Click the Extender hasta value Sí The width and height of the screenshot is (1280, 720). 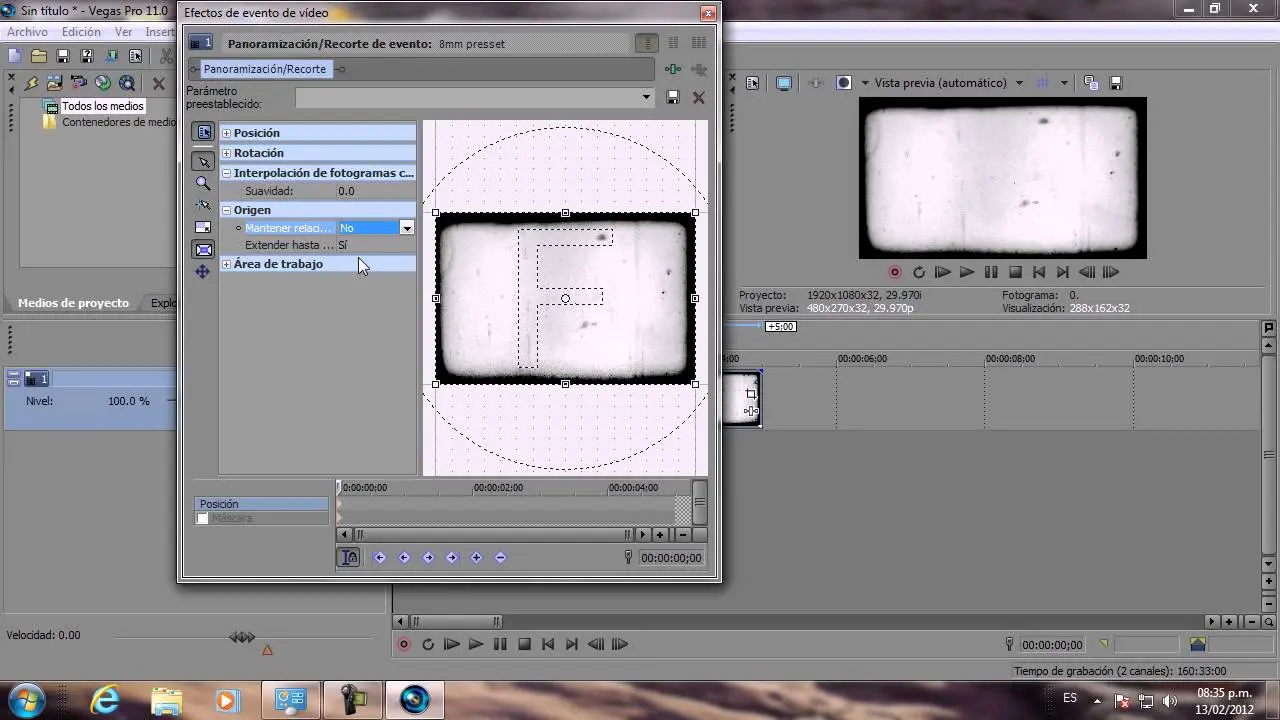[375, 245]
